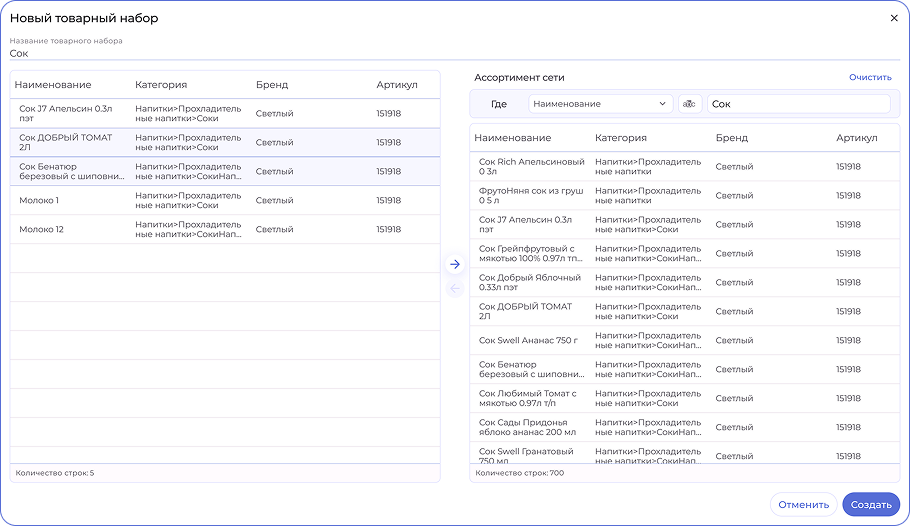Click the text match mode icon in filter
This screenshot has height=526, width=910.
[x=690, y=104]
